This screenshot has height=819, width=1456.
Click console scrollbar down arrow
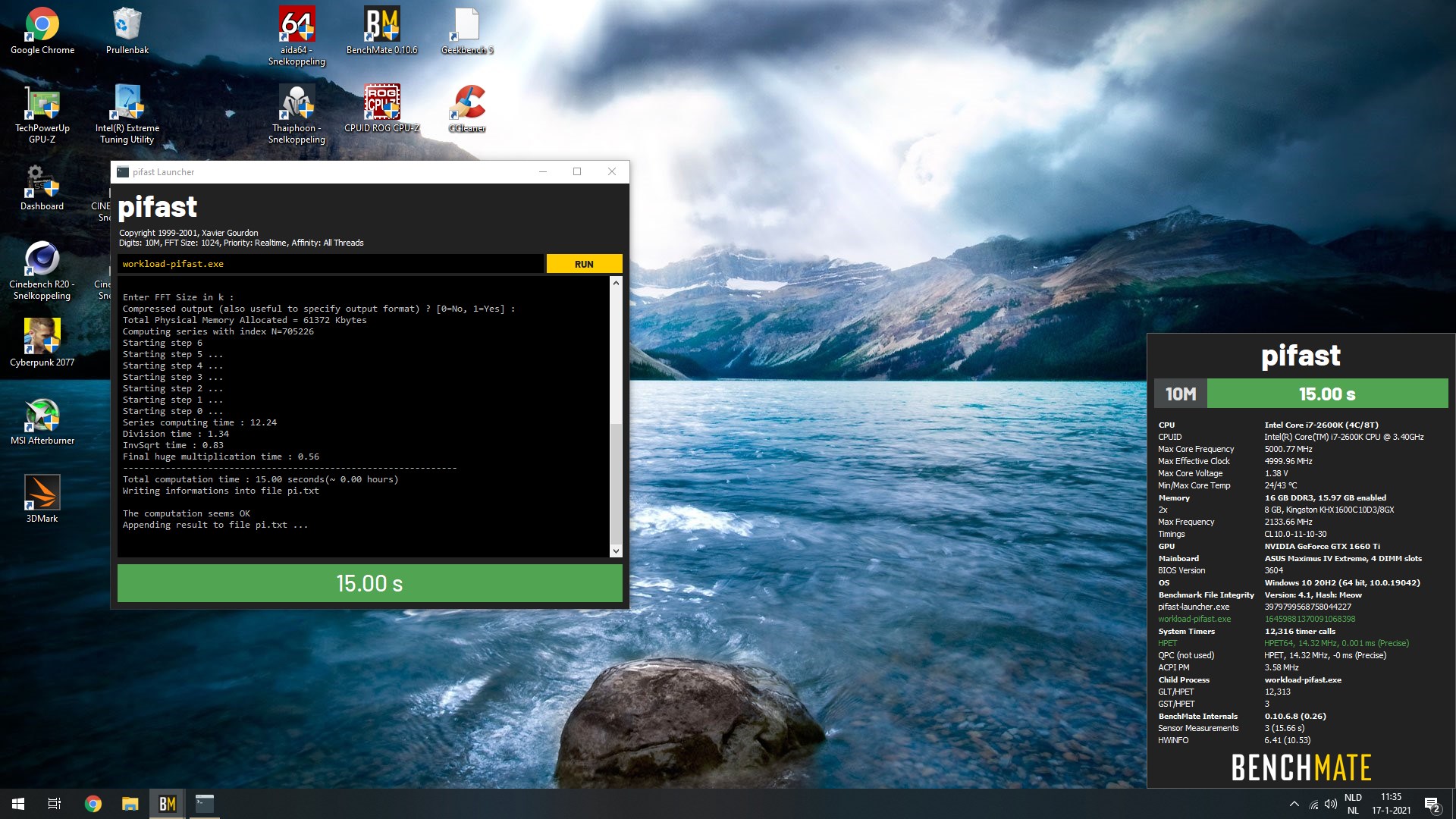point(616,551)
